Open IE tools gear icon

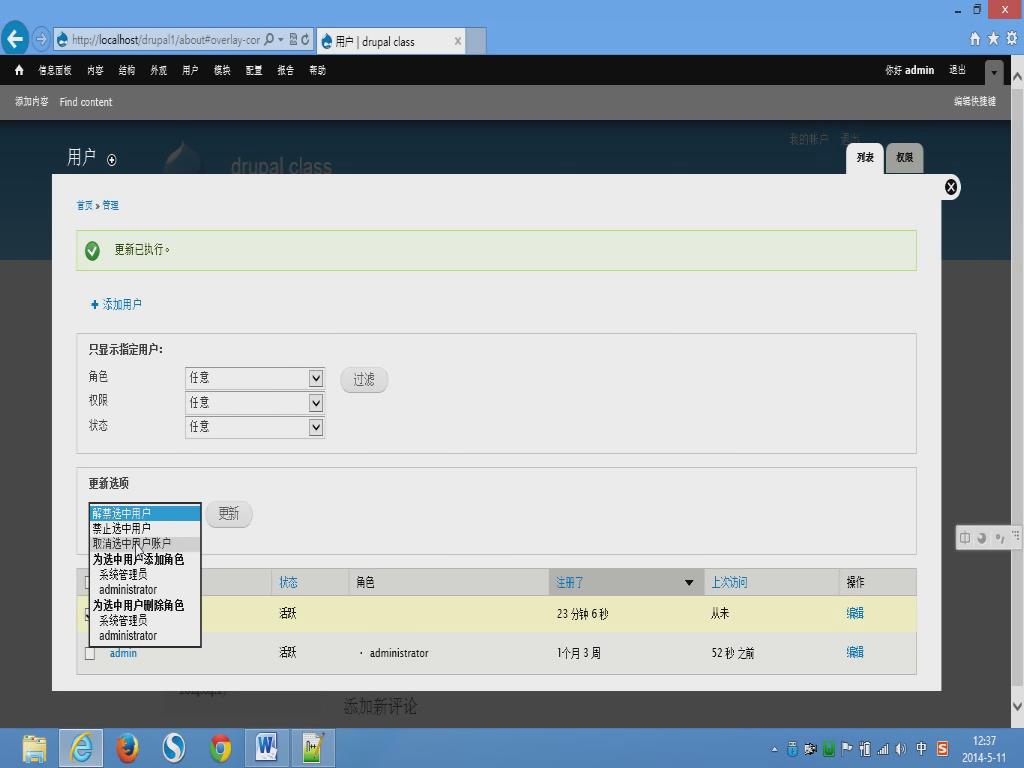coord(1012,39)
